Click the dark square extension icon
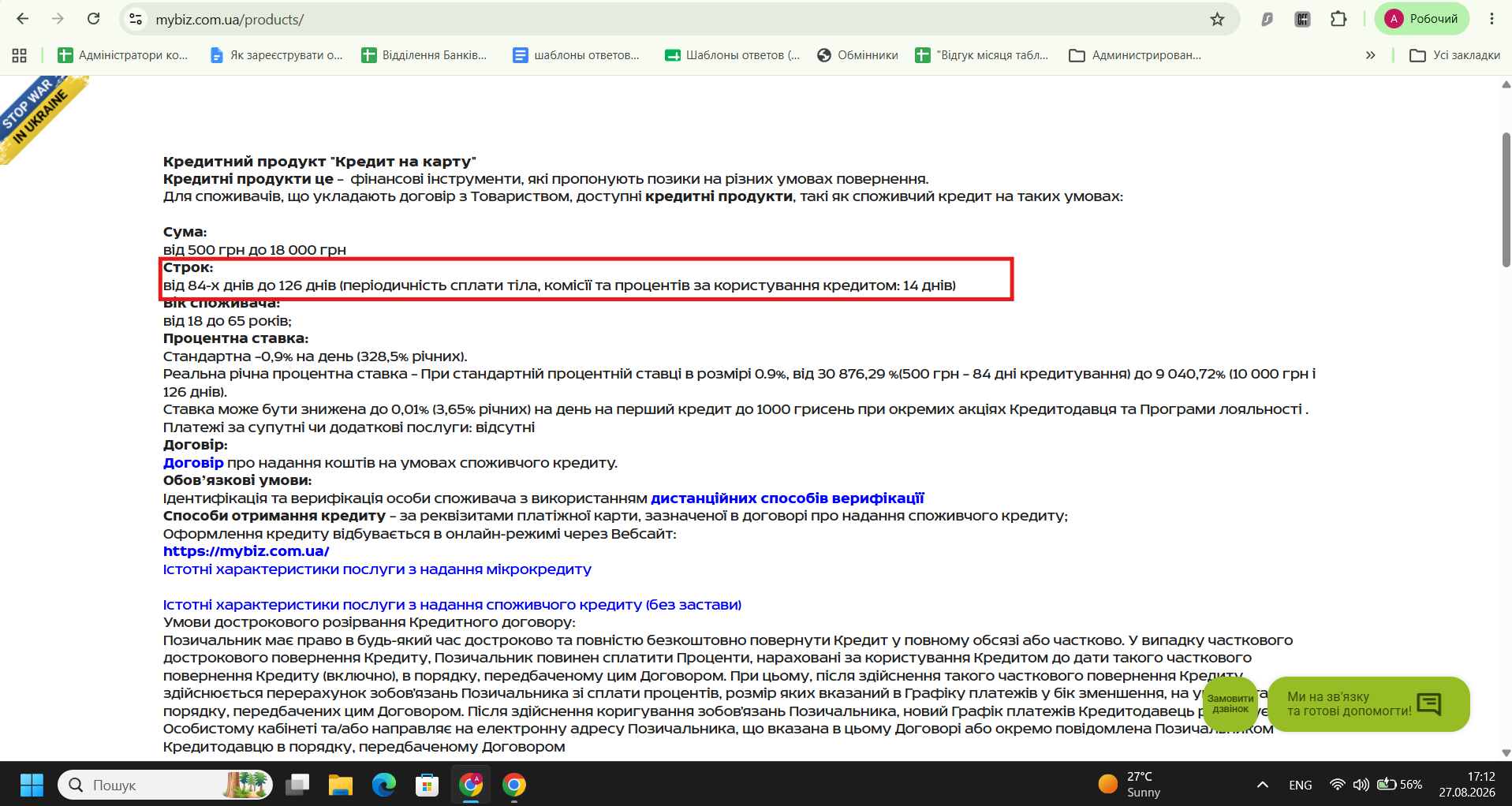Screen dimensions: 1512x806 [1302, 19]
